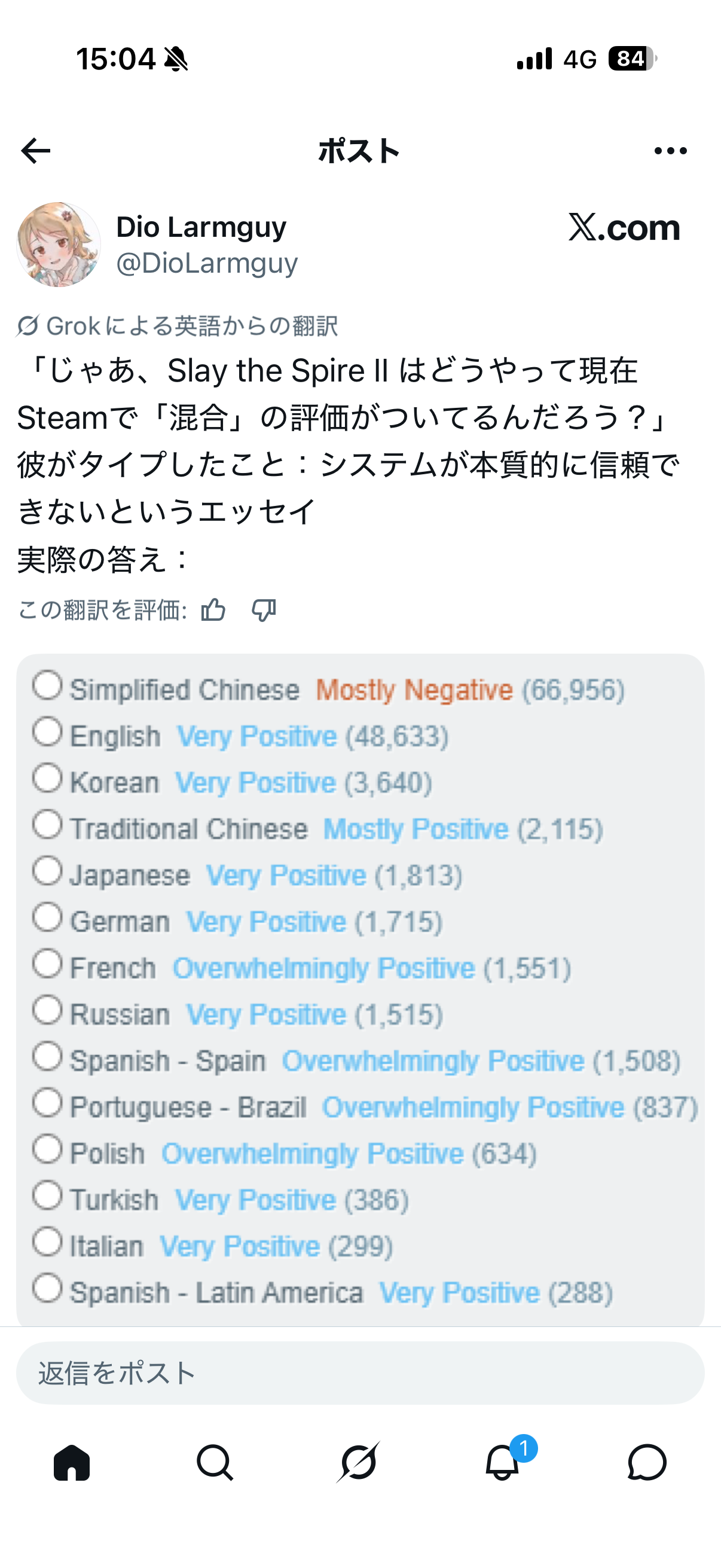Screen dimensions: 721x1568
Task: Tap the back arrow icon
Action: point(35,151)
